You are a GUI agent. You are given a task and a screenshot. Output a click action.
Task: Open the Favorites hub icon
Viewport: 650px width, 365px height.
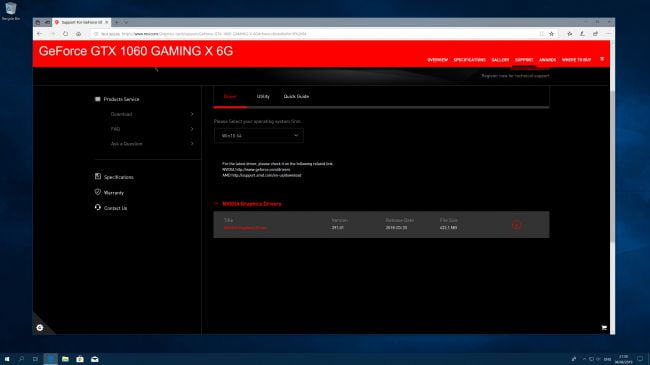[x=570, y=34]
